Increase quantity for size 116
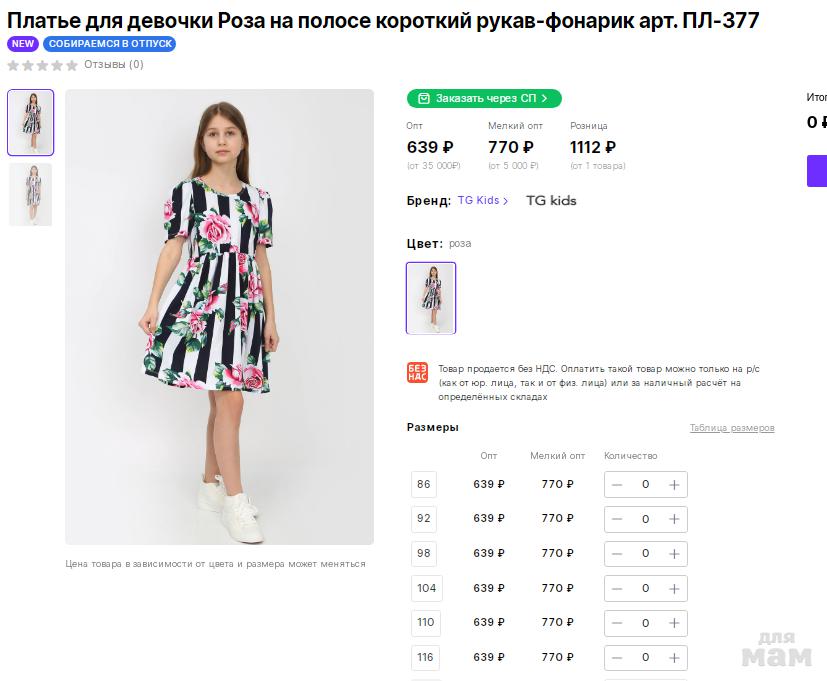827x681 pixels. pyautogui.click(x=674, y=657)
